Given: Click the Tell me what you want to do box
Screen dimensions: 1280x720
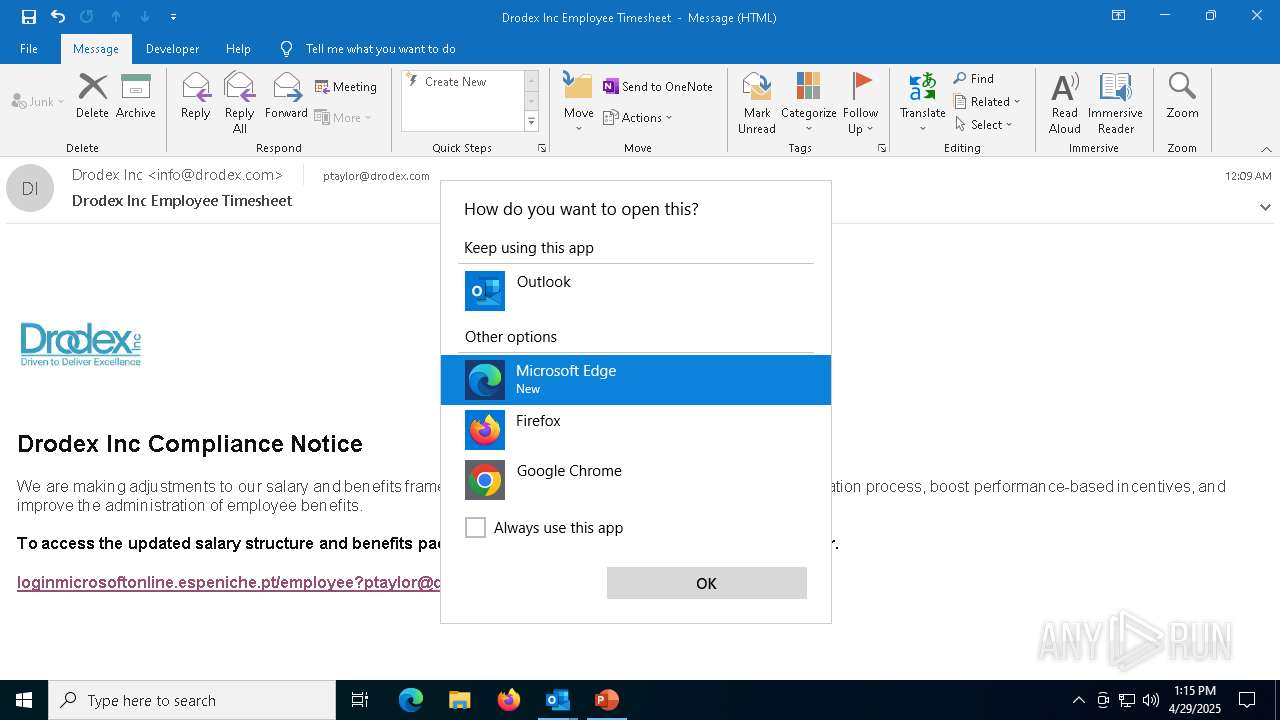Looking at the screenshot, I should click(380, 48).
